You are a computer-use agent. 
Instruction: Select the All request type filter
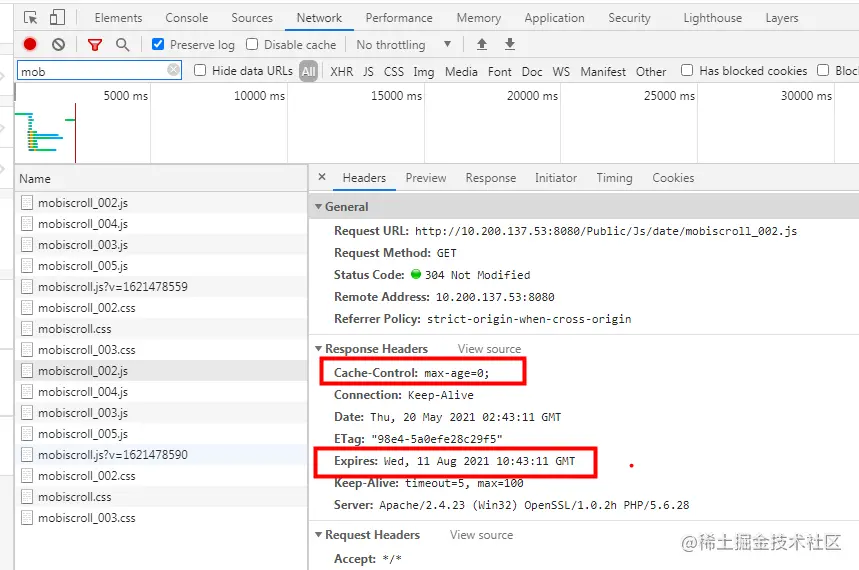coord(308,71)
